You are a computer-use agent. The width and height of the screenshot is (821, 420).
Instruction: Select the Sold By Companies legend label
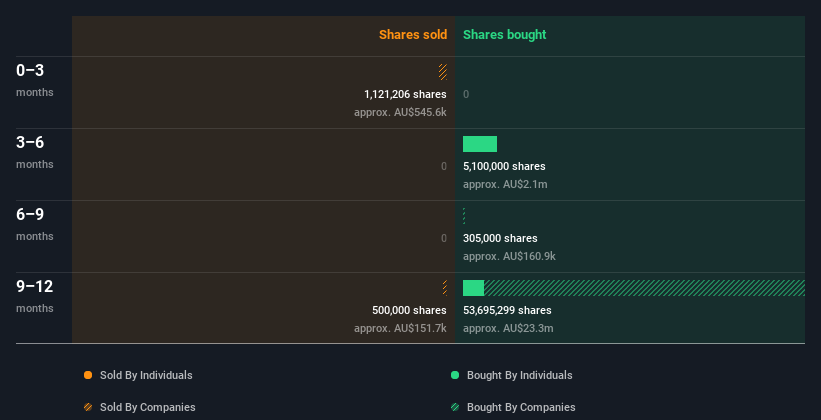[148, 407]
